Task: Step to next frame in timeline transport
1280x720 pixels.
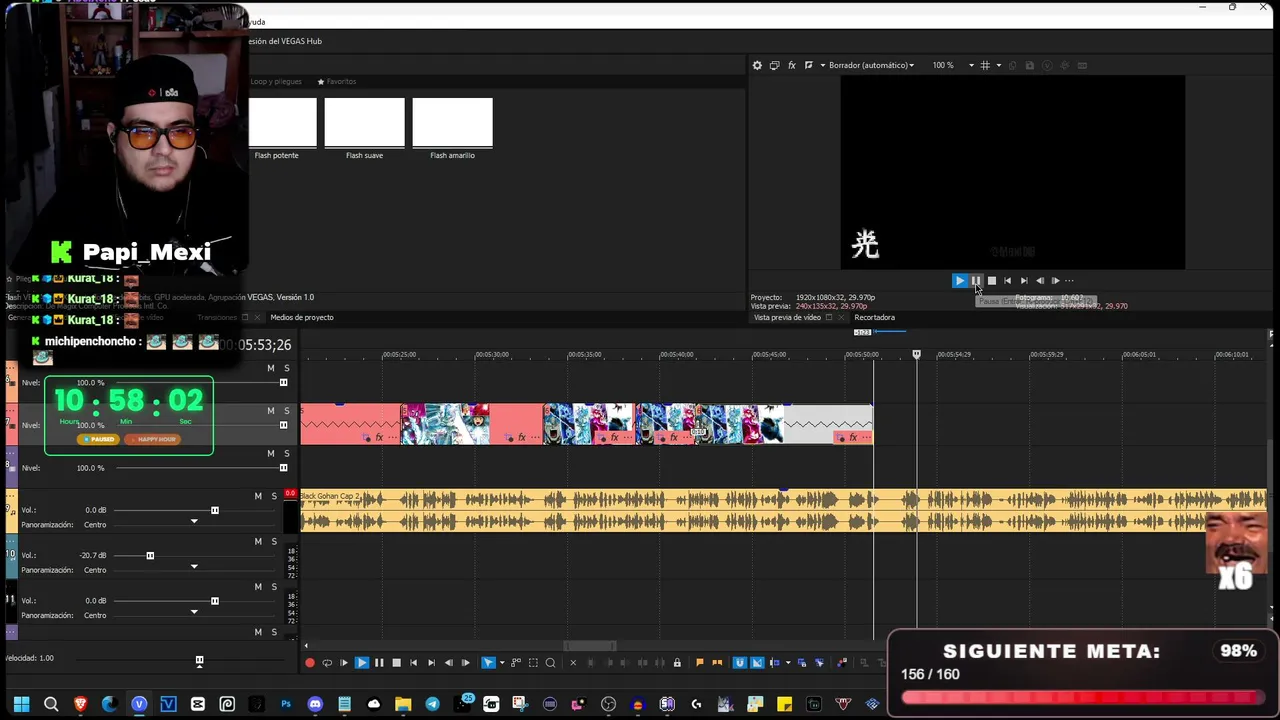Action: (x=465, y=663)
